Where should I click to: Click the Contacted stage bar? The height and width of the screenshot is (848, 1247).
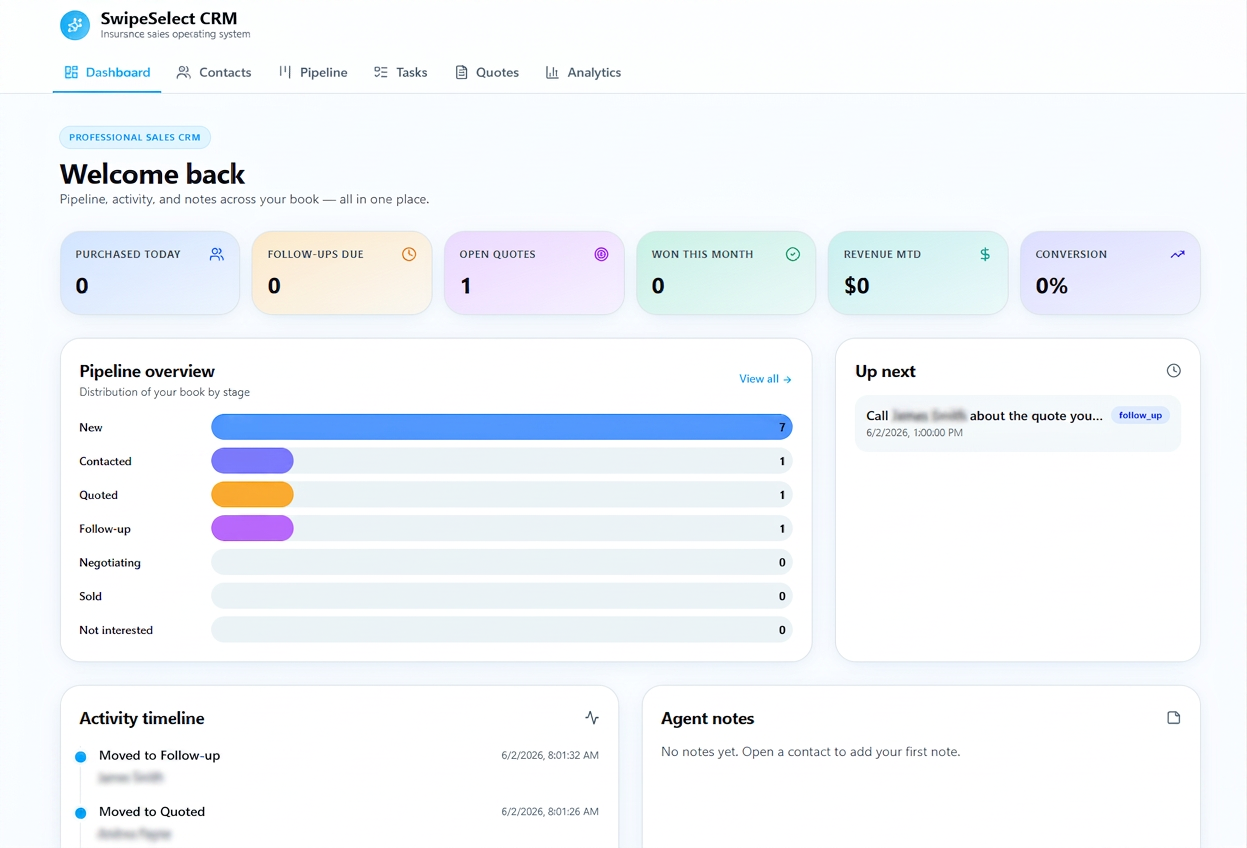click(x=502, y=461)
